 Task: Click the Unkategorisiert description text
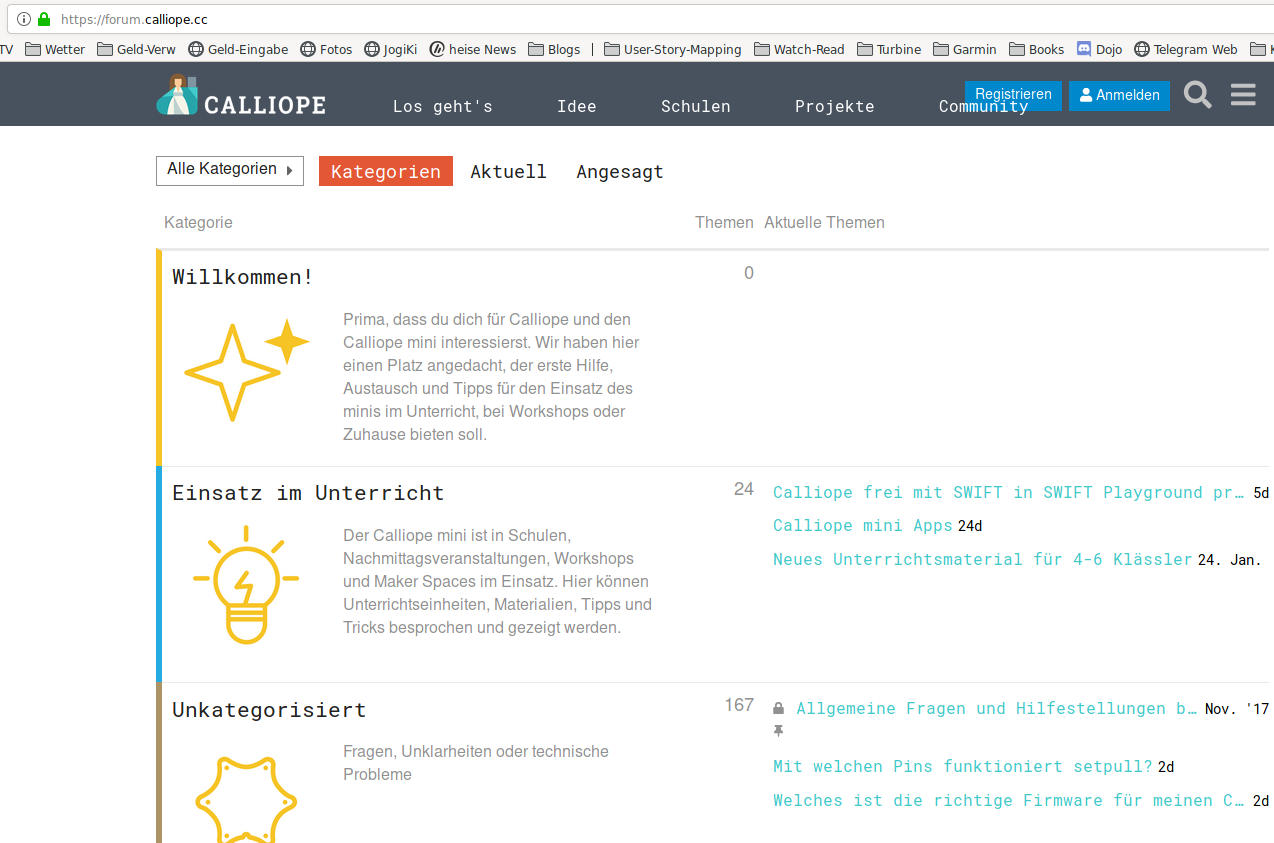476,763
